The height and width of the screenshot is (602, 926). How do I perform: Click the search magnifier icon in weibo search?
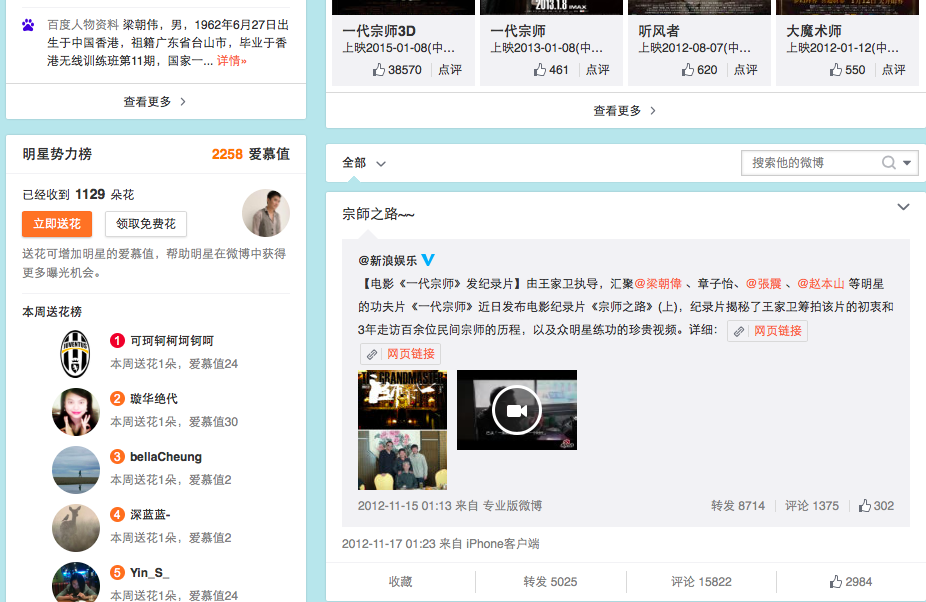click(x=888, y=162)
